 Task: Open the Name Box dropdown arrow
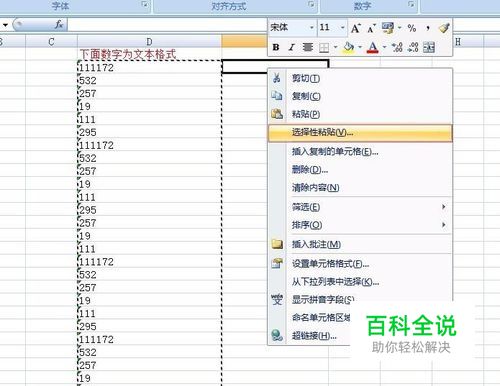(5, 25)
